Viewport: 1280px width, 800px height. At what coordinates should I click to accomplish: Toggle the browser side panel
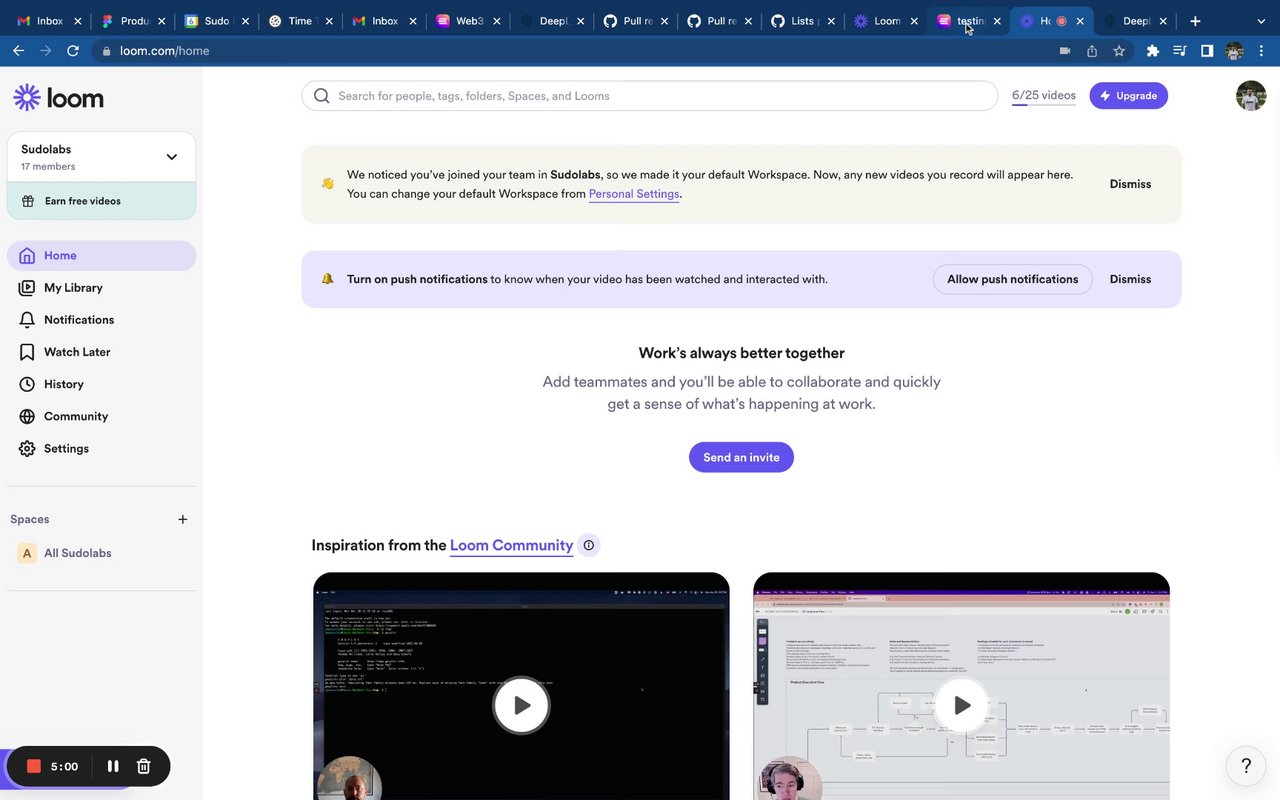[1207, 50]
